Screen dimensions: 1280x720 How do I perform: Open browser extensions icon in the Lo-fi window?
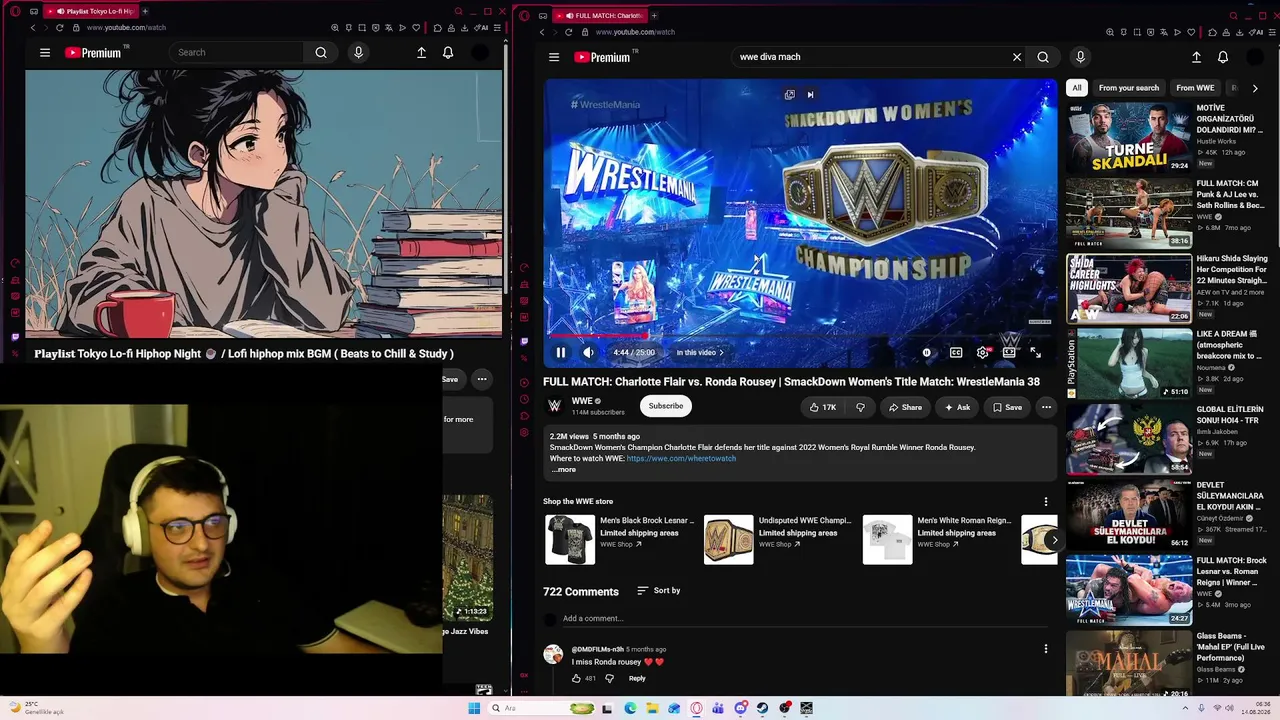(x=437, y=28)
